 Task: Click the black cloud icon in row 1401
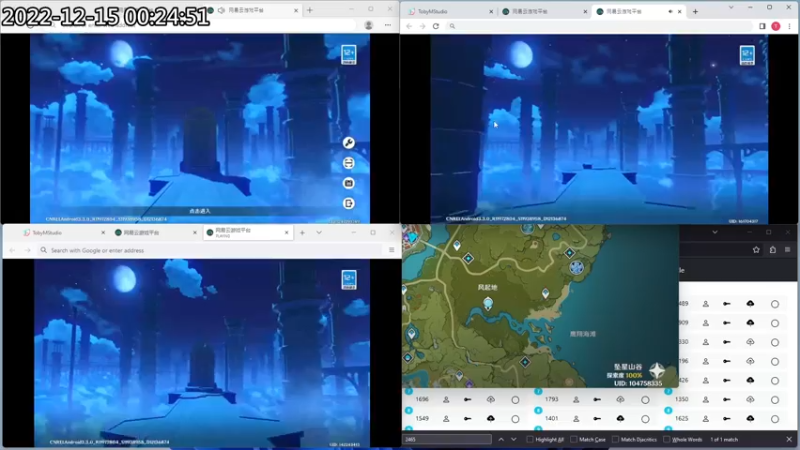pyautogui.click(x=620, y=418)
